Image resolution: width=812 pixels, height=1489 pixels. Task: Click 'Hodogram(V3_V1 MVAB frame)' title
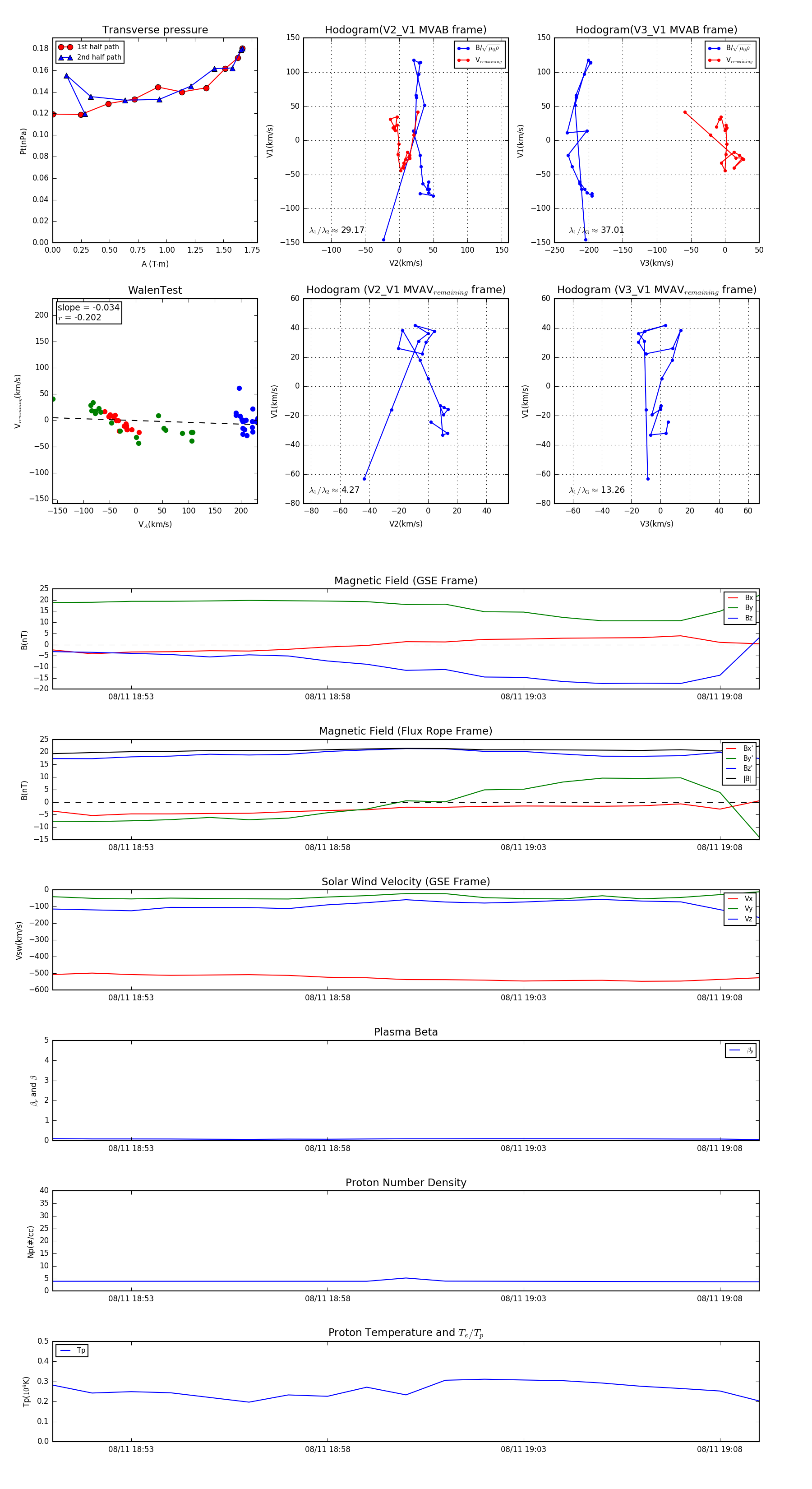(x=656, y=30)
